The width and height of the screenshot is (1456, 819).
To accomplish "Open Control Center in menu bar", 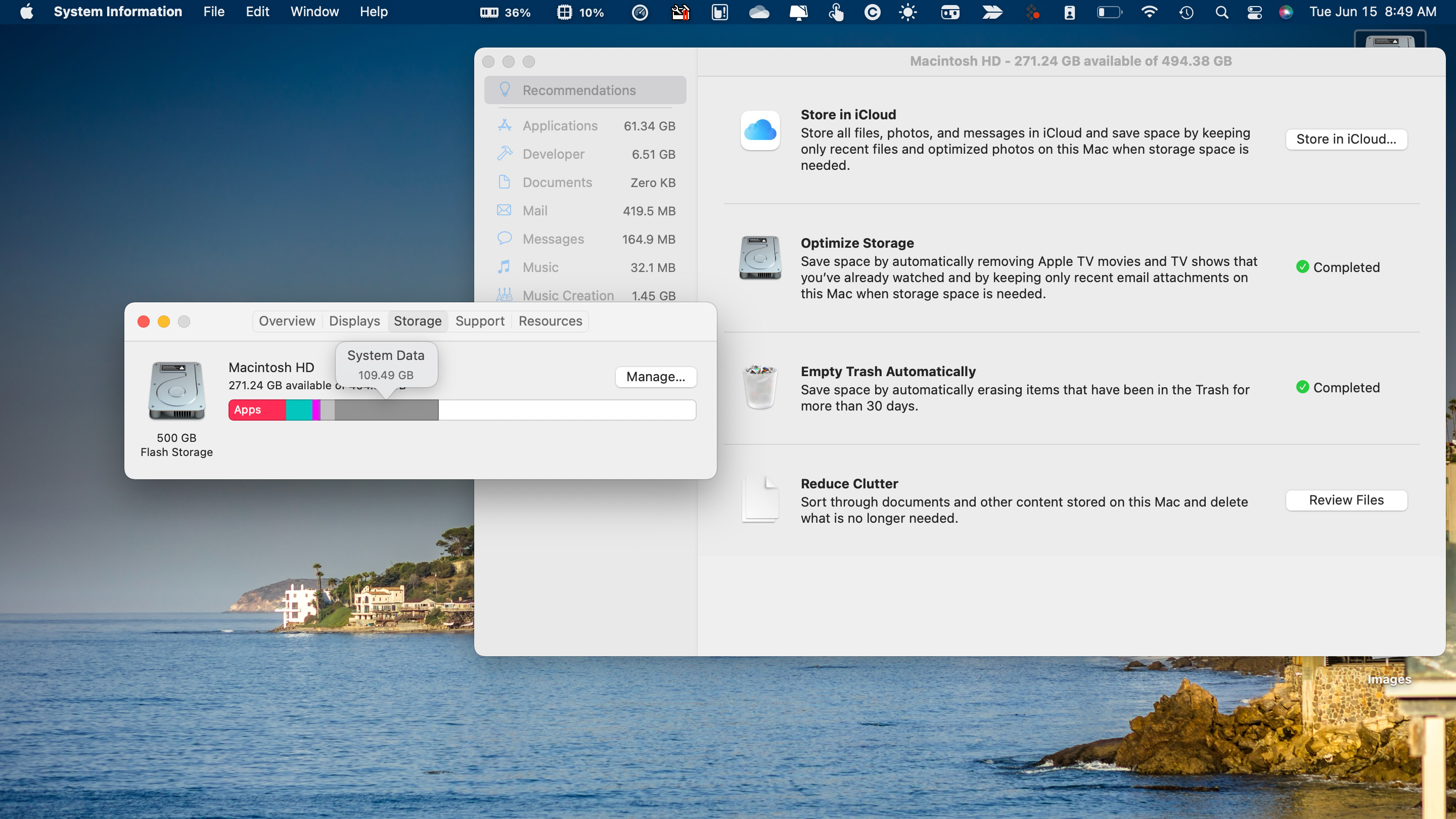I will (x=1254, y=12).
